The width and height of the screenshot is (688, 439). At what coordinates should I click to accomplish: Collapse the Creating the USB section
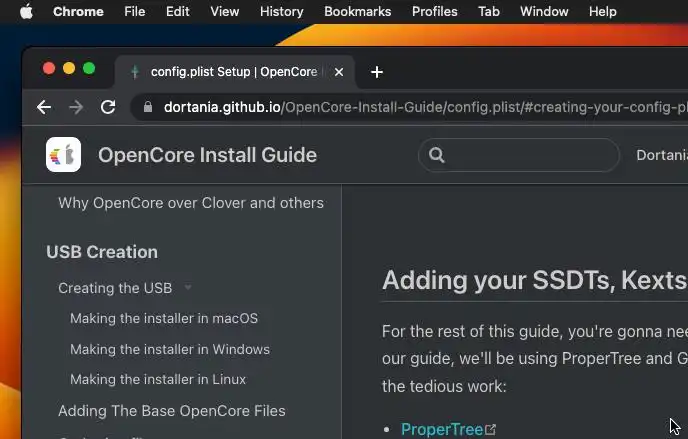tap(187, 288)
